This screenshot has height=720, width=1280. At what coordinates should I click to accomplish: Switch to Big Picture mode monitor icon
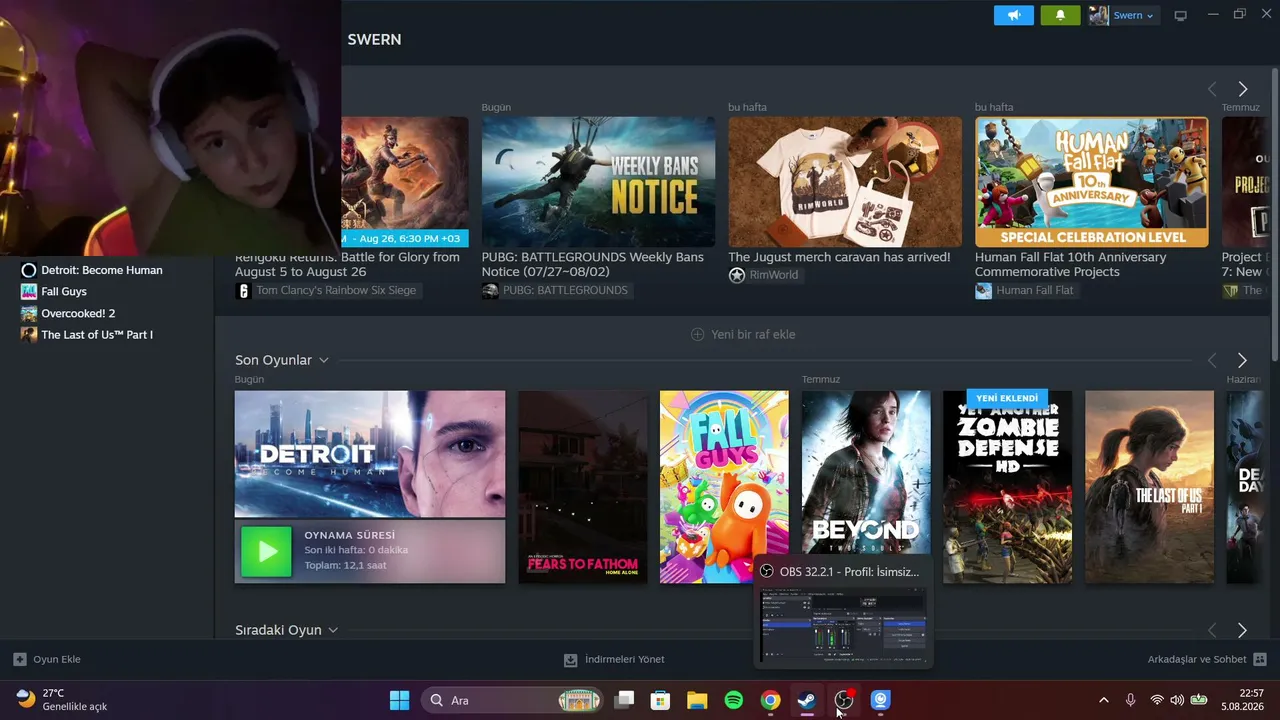tap(1181, 15)
